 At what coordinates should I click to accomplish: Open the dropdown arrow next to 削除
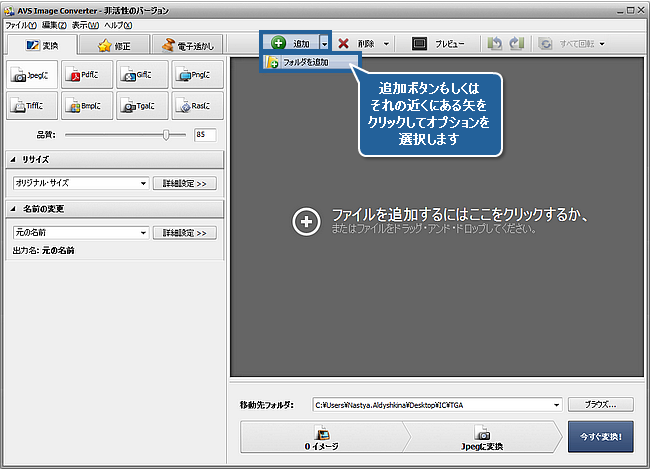[x=386, y=44]
